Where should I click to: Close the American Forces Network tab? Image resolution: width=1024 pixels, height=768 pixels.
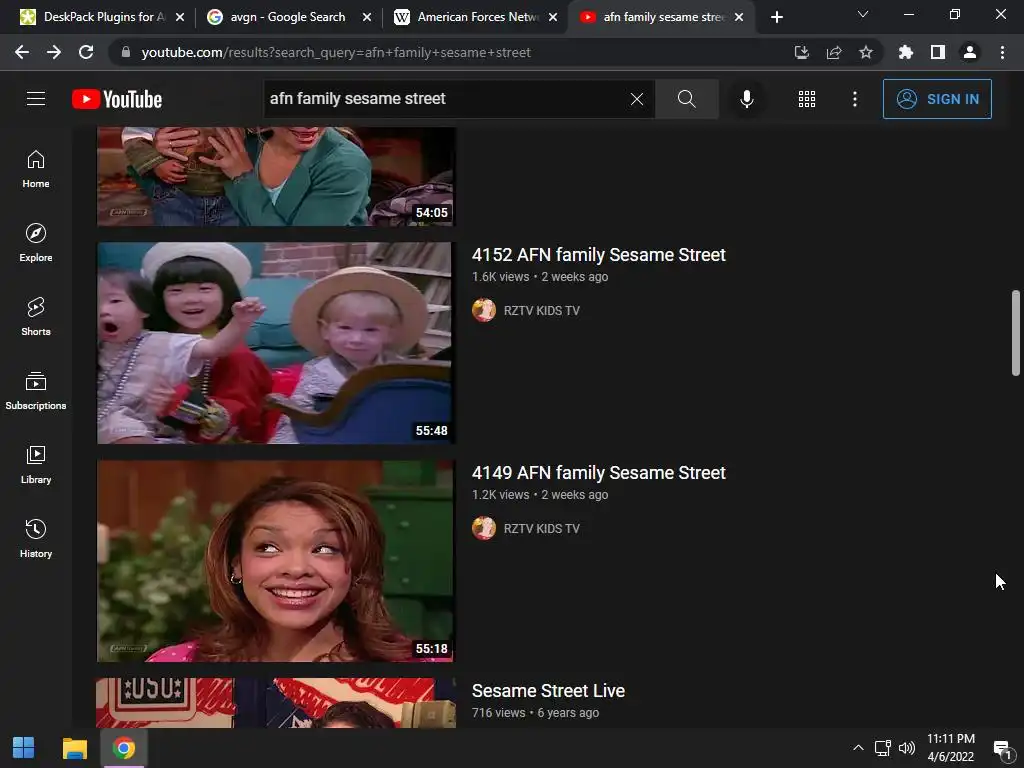tap(553, 17)
